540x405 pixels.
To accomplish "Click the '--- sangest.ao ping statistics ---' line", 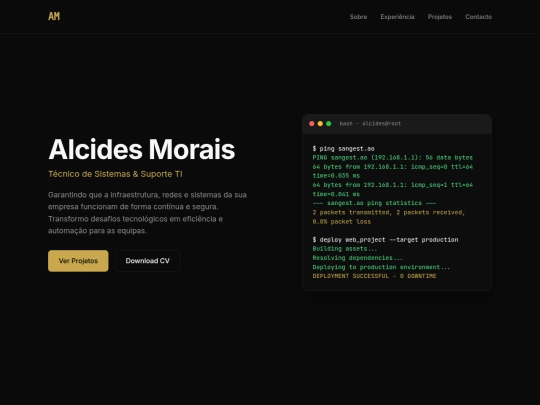I will [x=374, y=203].
